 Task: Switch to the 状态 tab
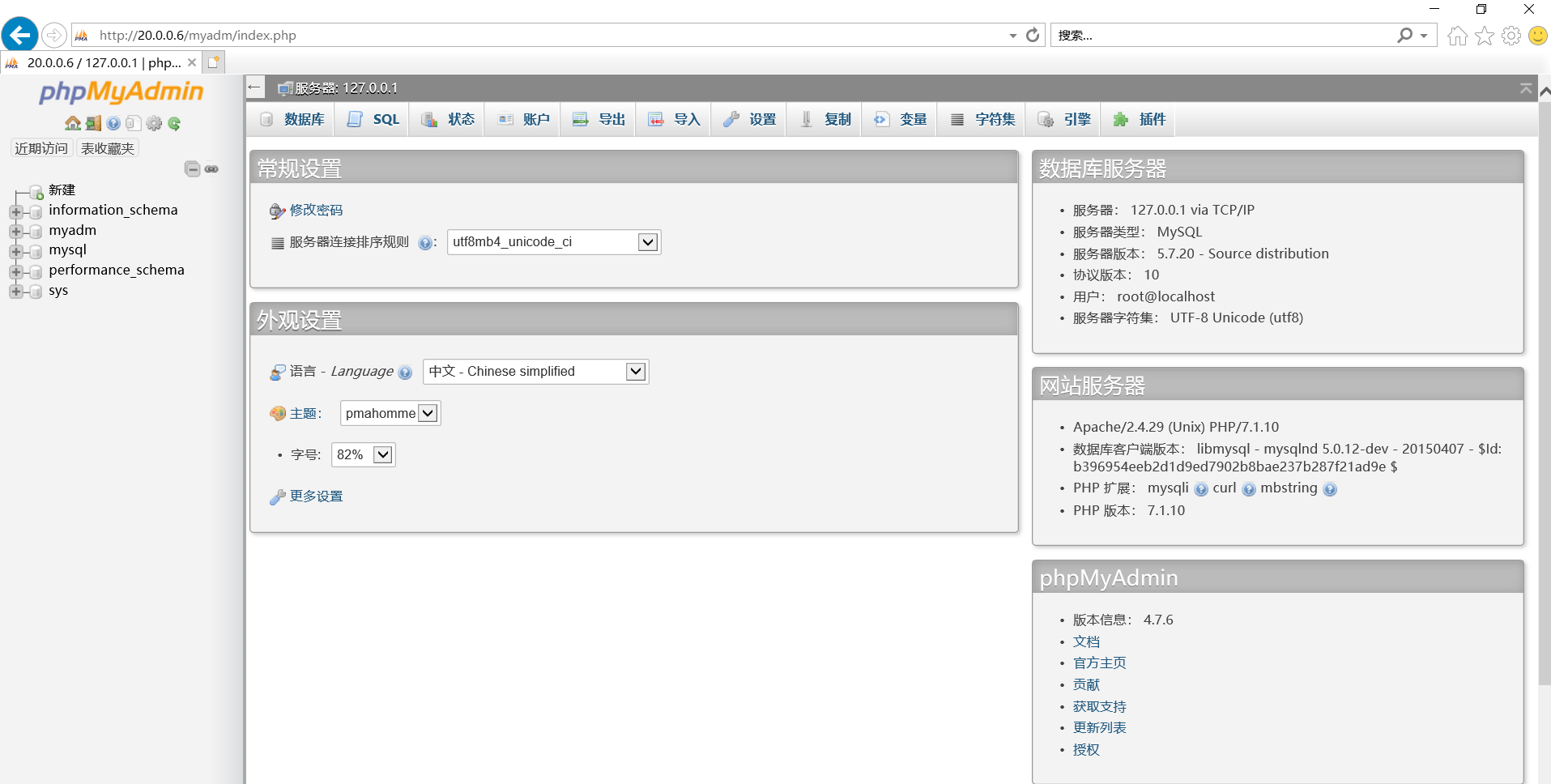[x=449, y=119]
